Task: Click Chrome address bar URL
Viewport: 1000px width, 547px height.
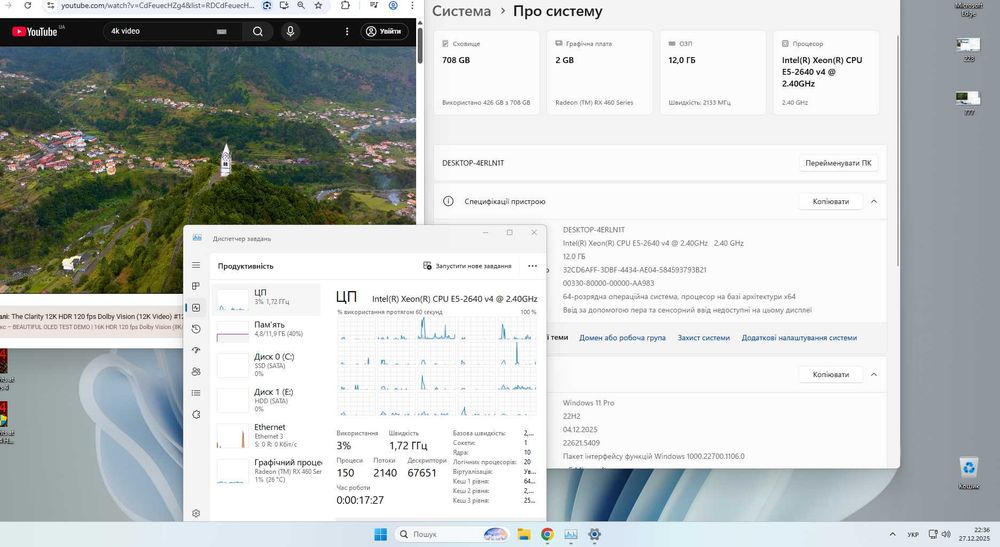Action: coord(157,5)
